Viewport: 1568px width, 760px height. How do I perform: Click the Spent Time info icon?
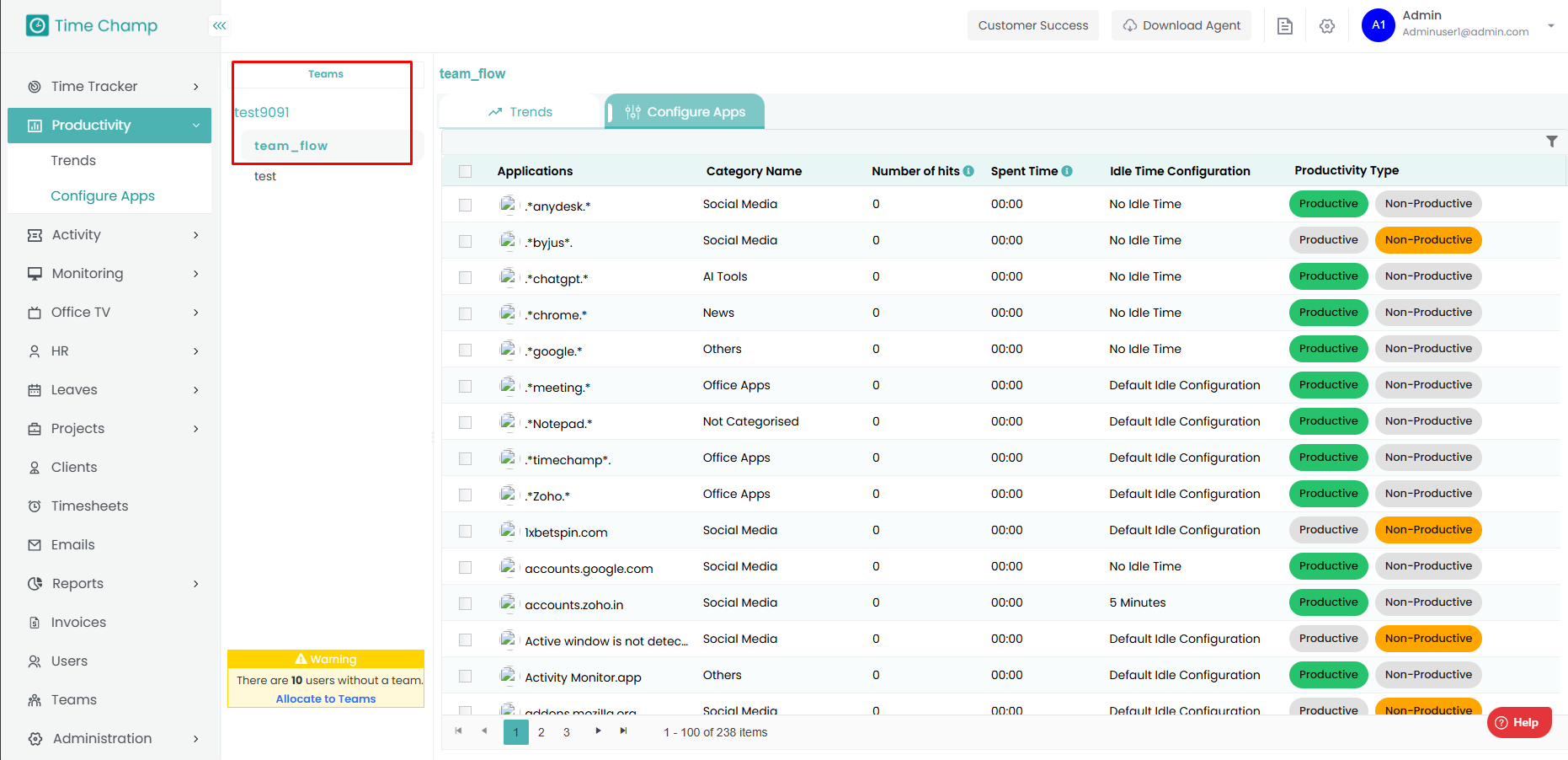(x=1067, y=171)
